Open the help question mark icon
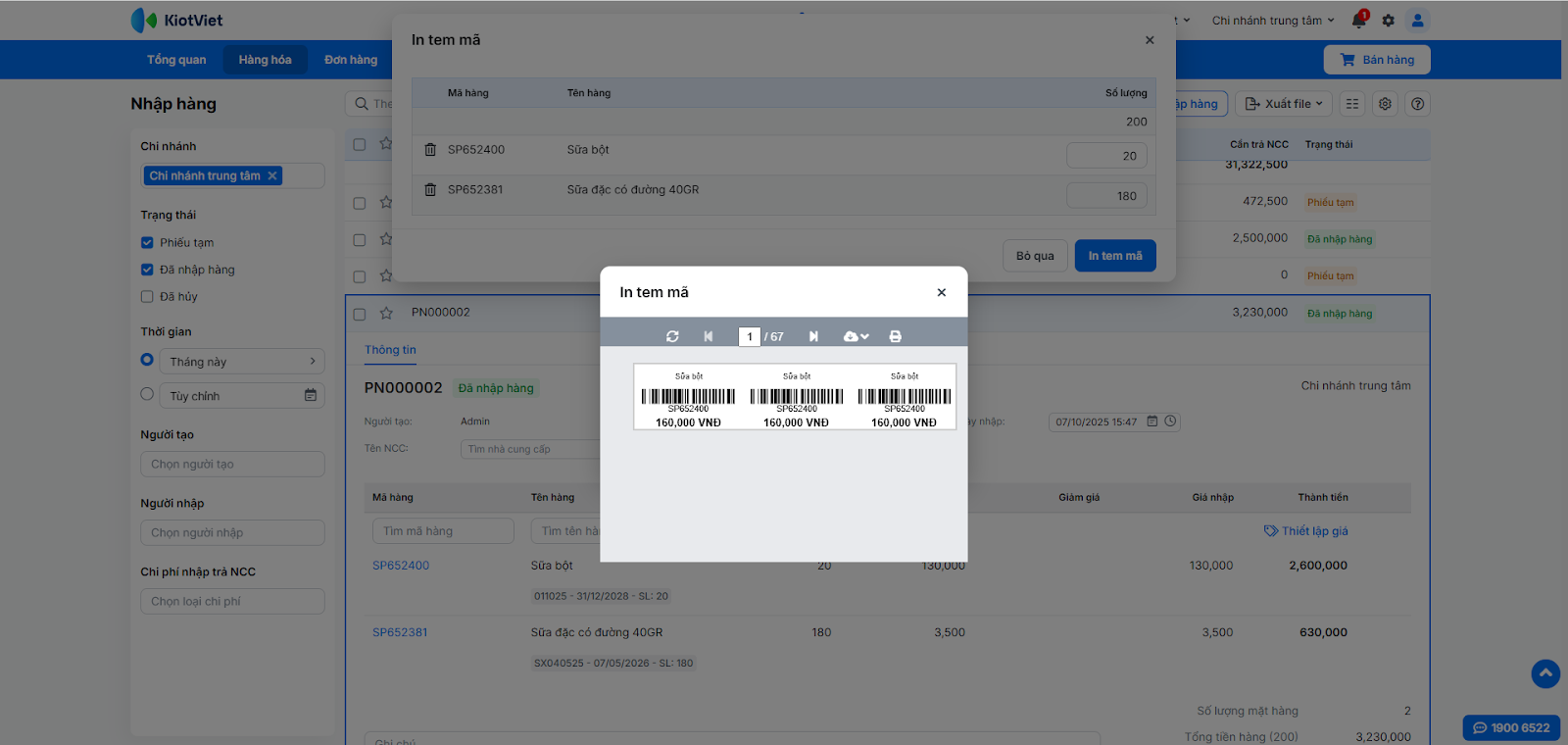Screen dimensions: 1568x745 pos(1417,104)
